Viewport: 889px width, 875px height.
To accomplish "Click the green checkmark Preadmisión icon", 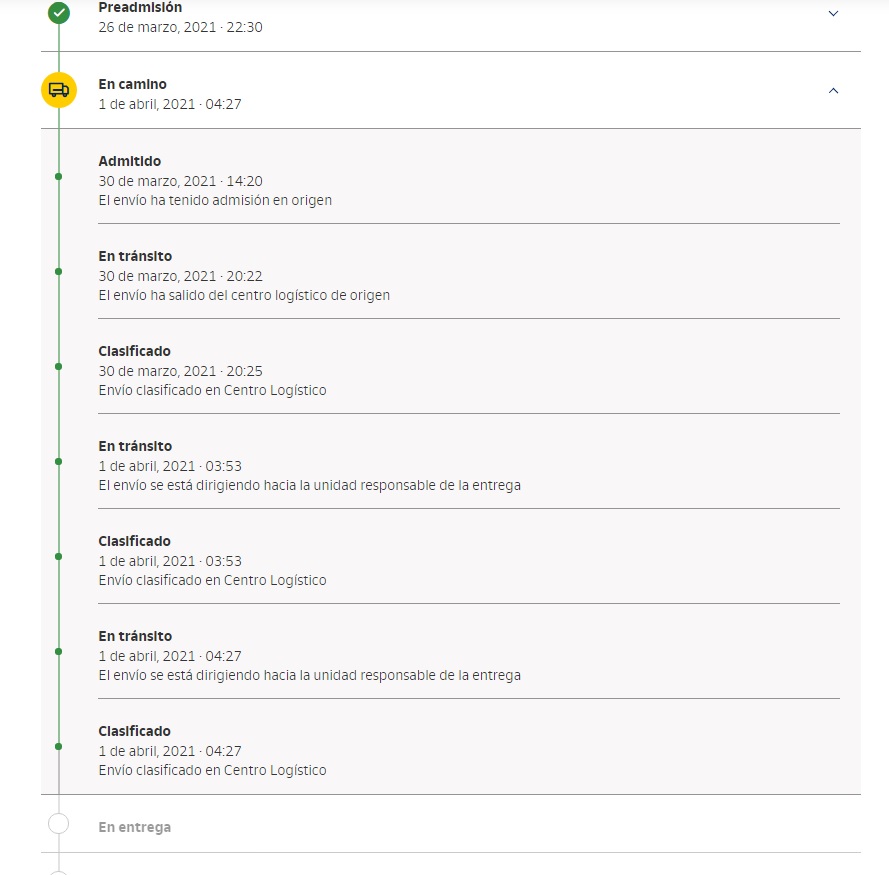I will click(59, 13).
